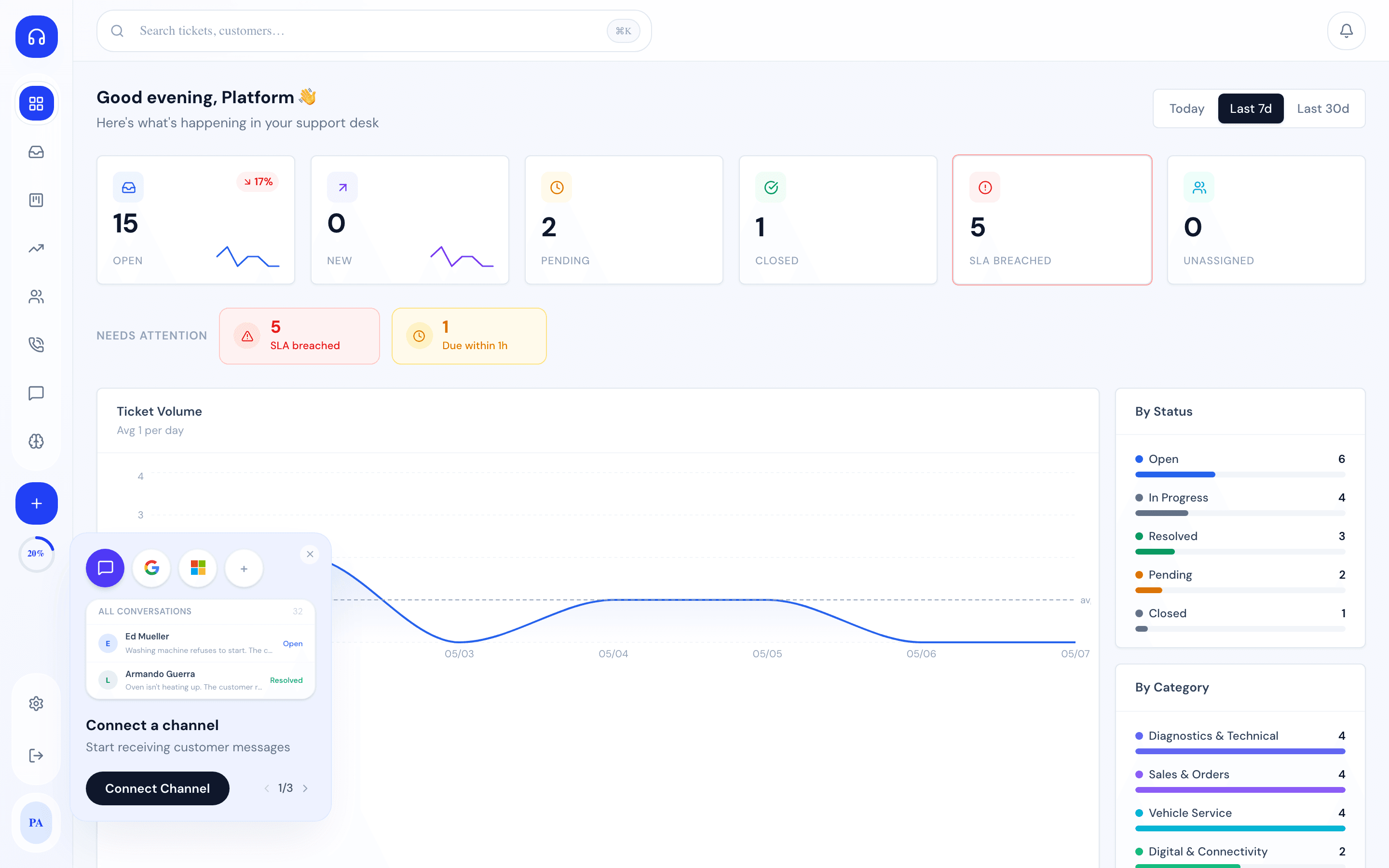This screenshot has width=1389, height=868.
Task: Click the Pending status row in By Status
Action: pyautogui.click(x=1240, y=581)
